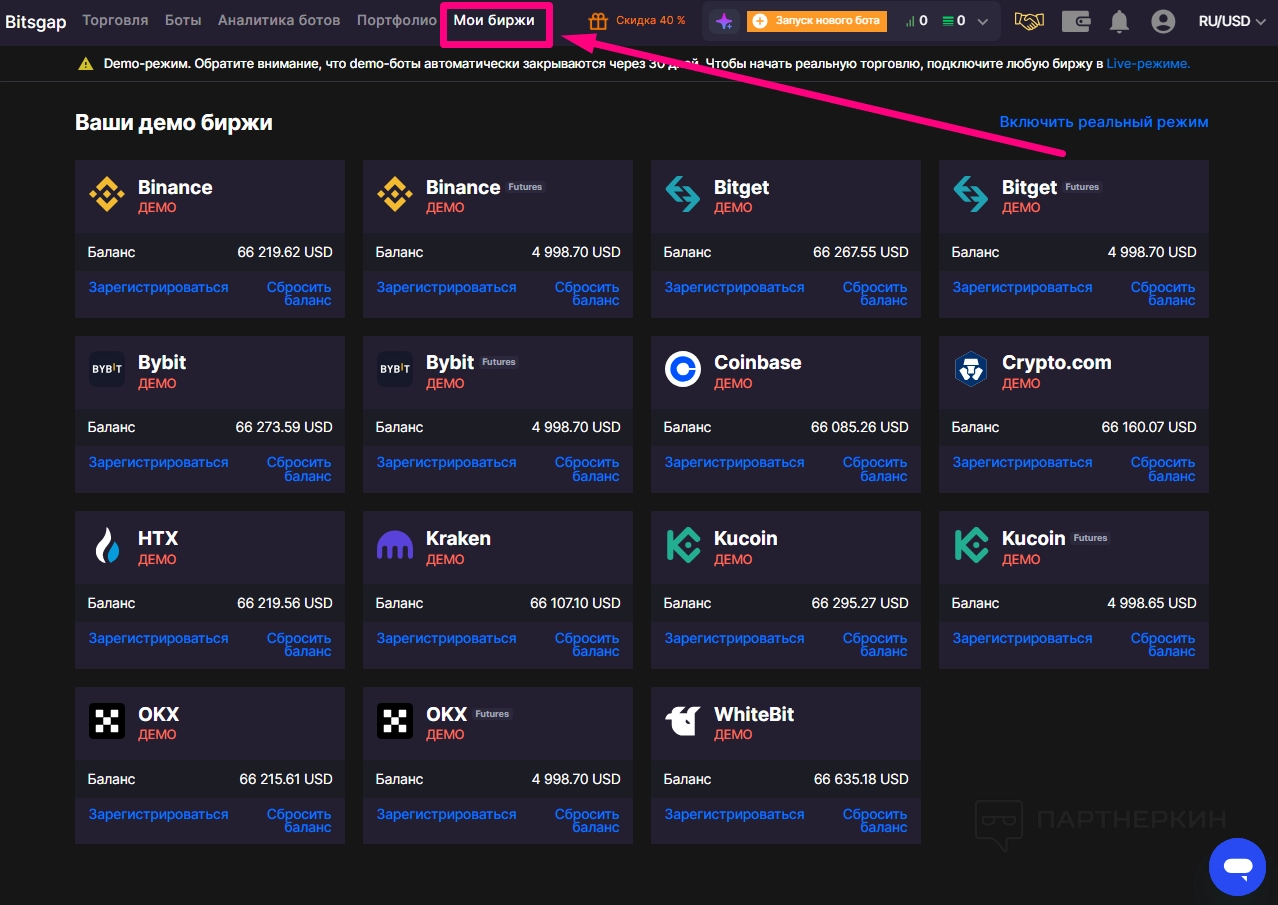The height and width of the screenshot is (905, 1278).
Task: Reset balance on OKX Futures card
Action: (587, 820)
